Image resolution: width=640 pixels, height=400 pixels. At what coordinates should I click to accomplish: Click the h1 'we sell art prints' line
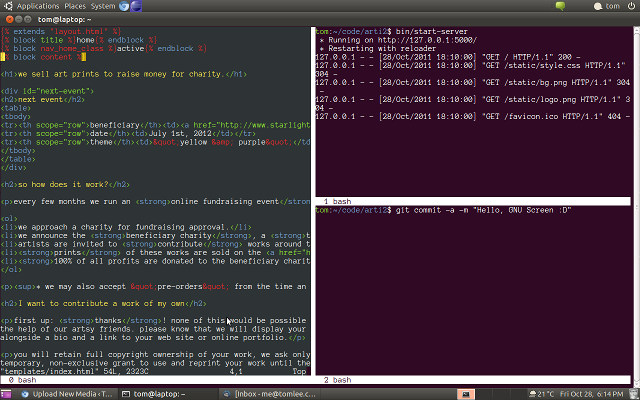click(x=124, y=74)
